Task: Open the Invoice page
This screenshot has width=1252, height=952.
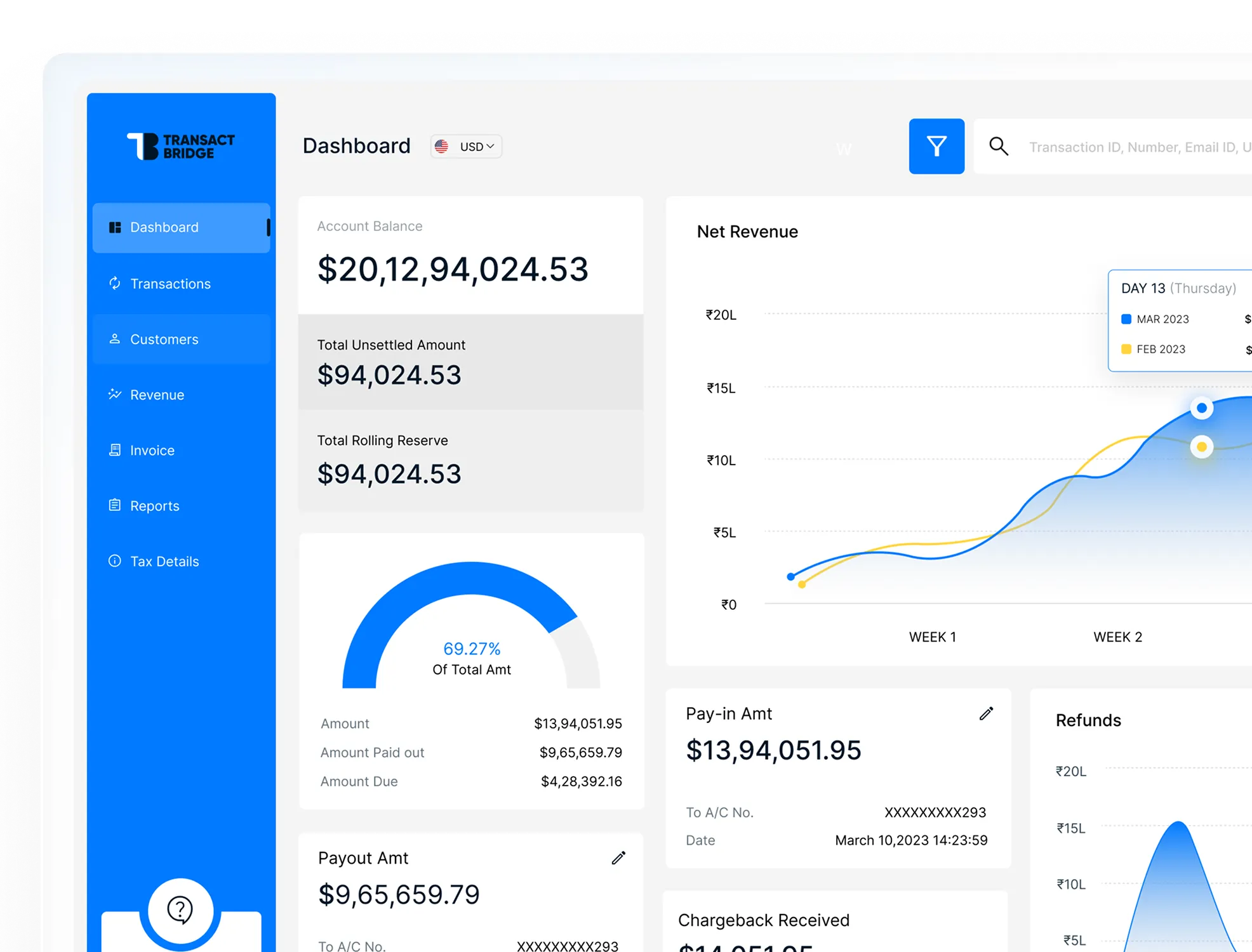Action: tap(181, 450)
